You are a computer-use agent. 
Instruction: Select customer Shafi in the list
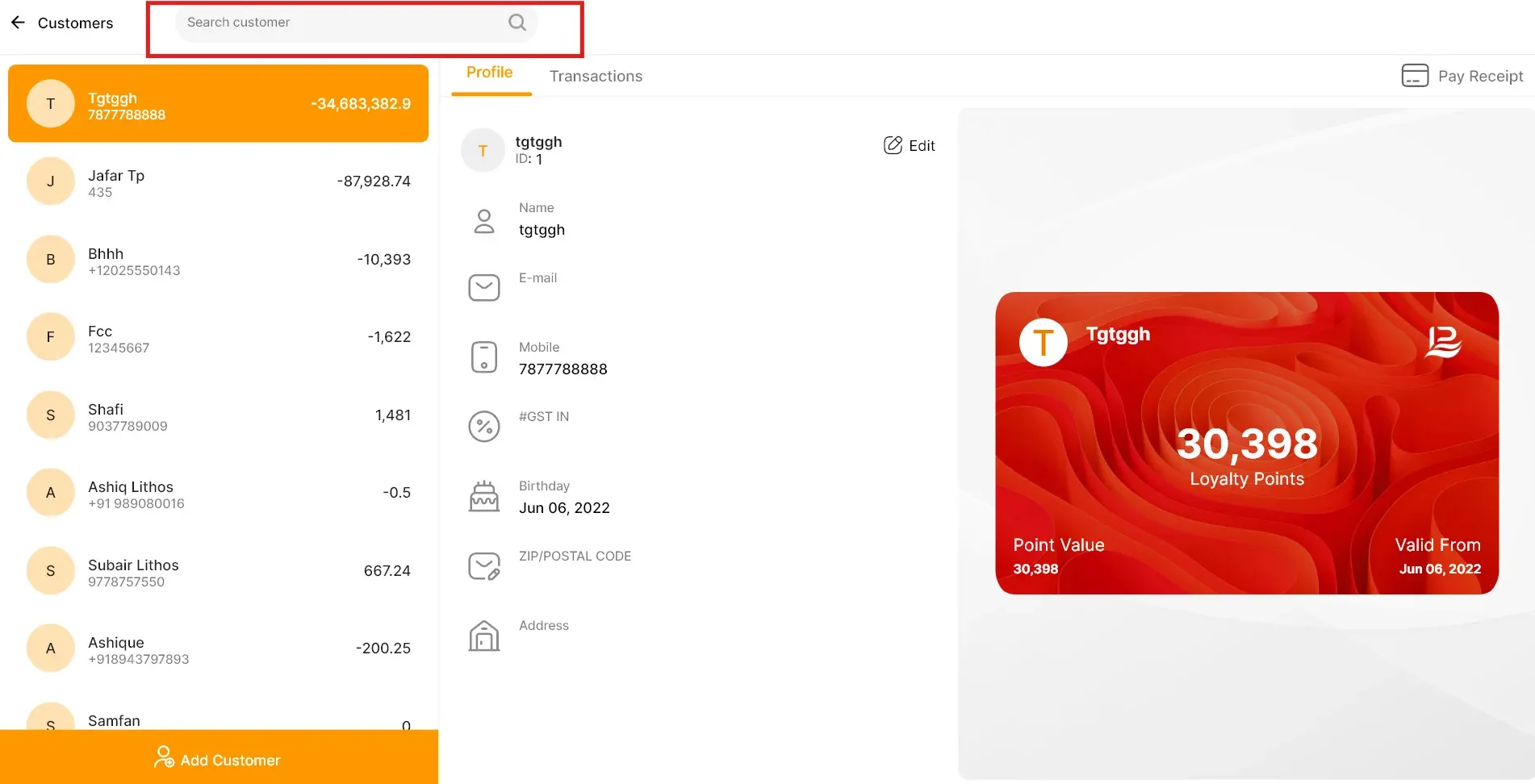click(218, 415)
